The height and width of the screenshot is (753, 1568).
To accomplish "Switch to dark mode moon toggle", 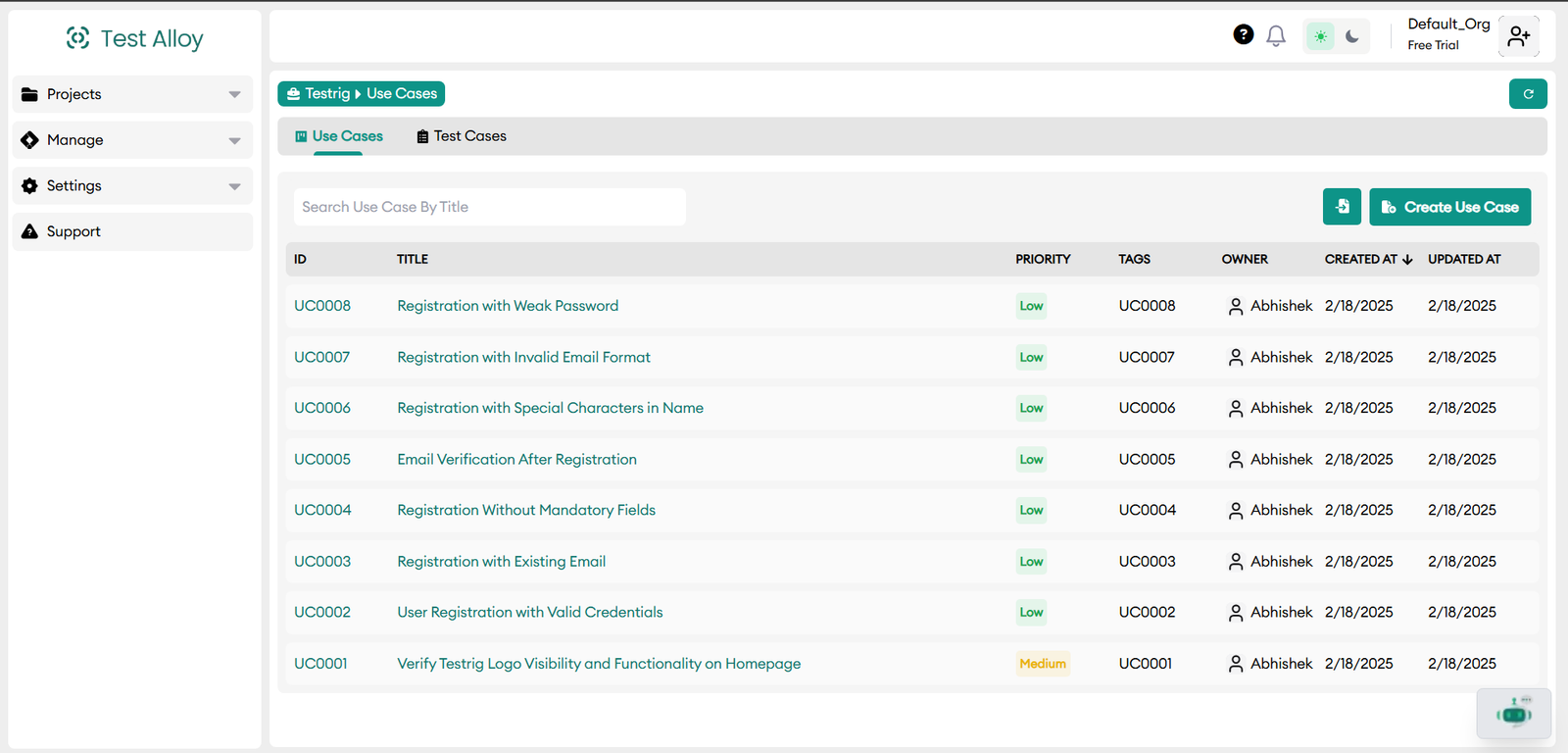I will [1352, 37].
